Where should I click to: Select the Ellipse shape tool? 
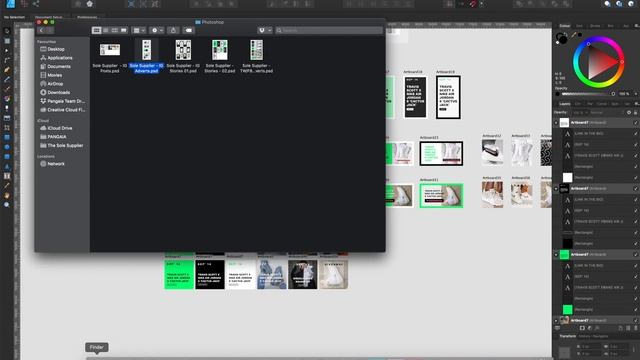pyautogui.click(x=7, y=147)
